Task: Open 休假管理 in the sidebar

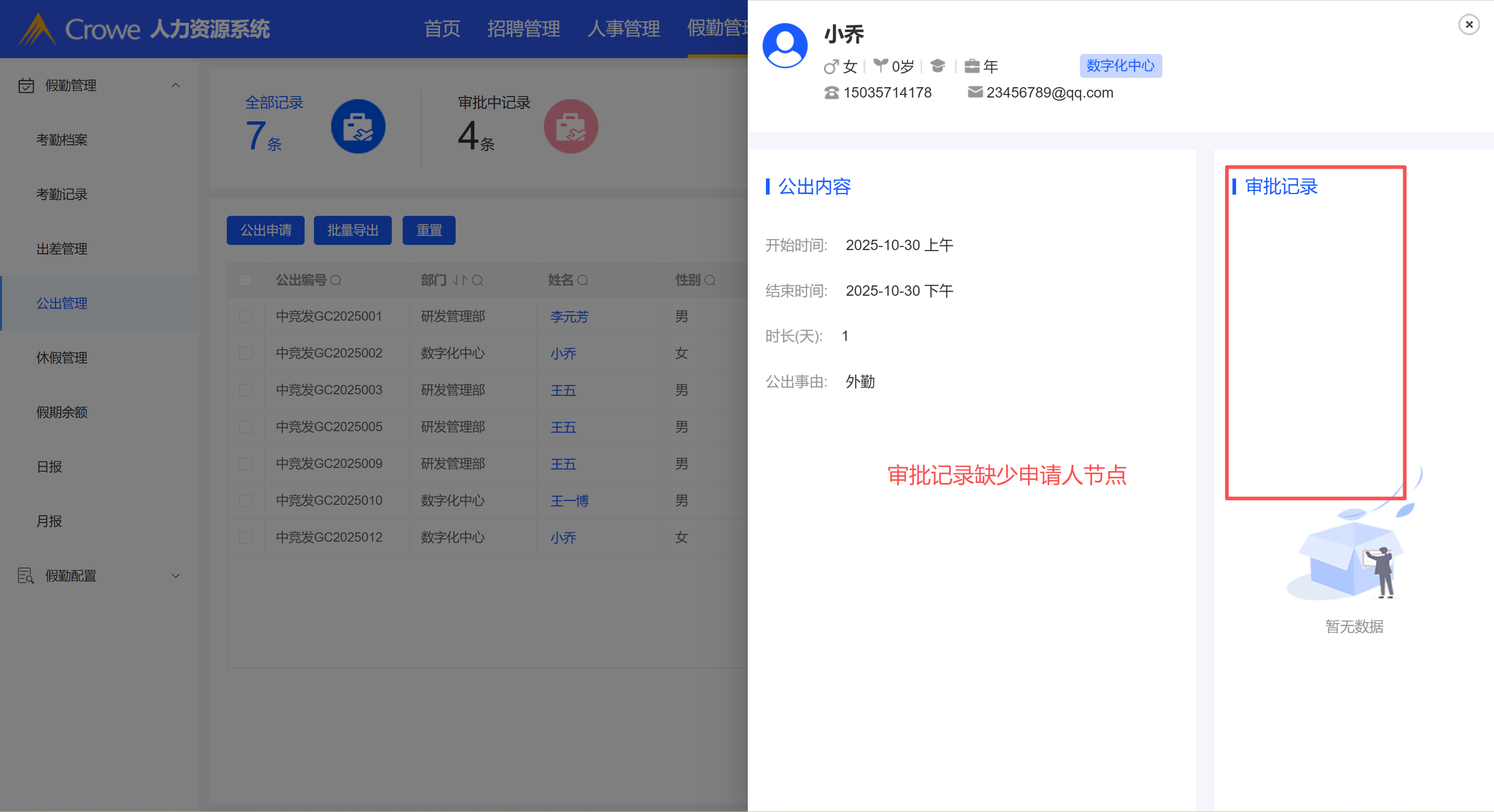Action: pos(62,358)
